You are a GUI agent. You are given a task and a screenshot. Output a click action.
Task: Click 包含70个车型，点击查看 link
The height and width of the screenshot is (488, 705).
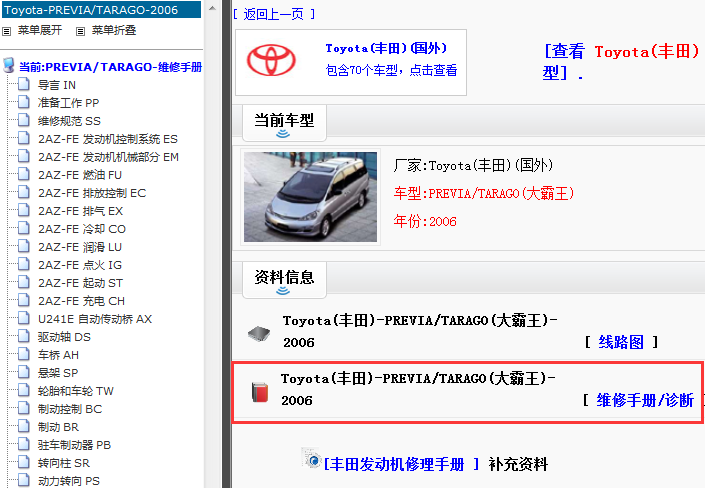pos(392,70)
